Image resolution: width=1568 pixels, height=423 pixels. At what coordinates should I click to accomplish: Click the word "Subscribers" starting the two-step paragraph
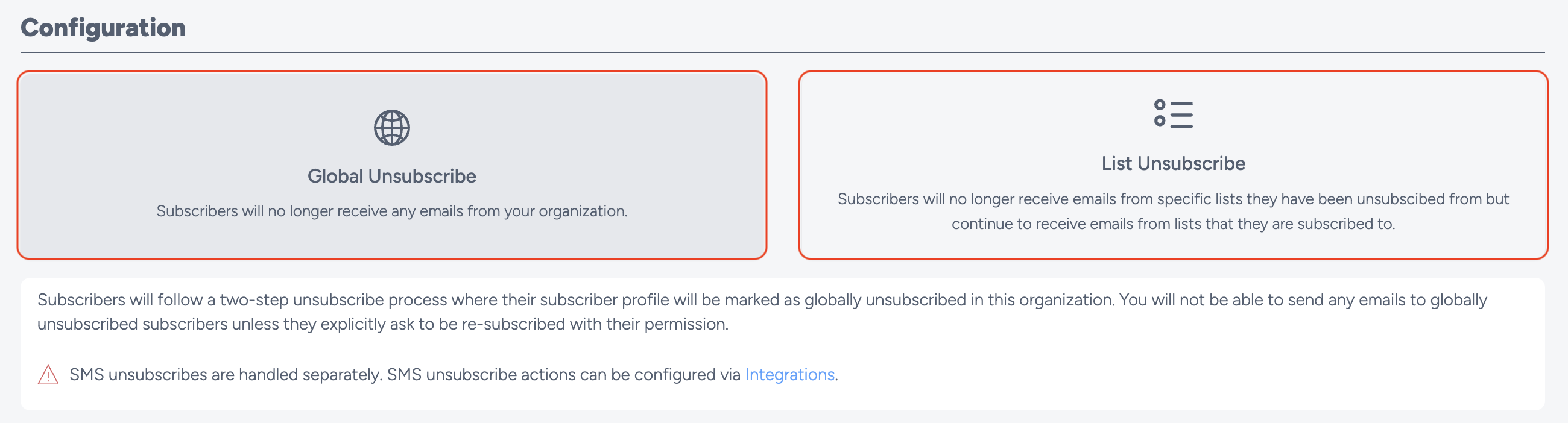click(81, 299)
